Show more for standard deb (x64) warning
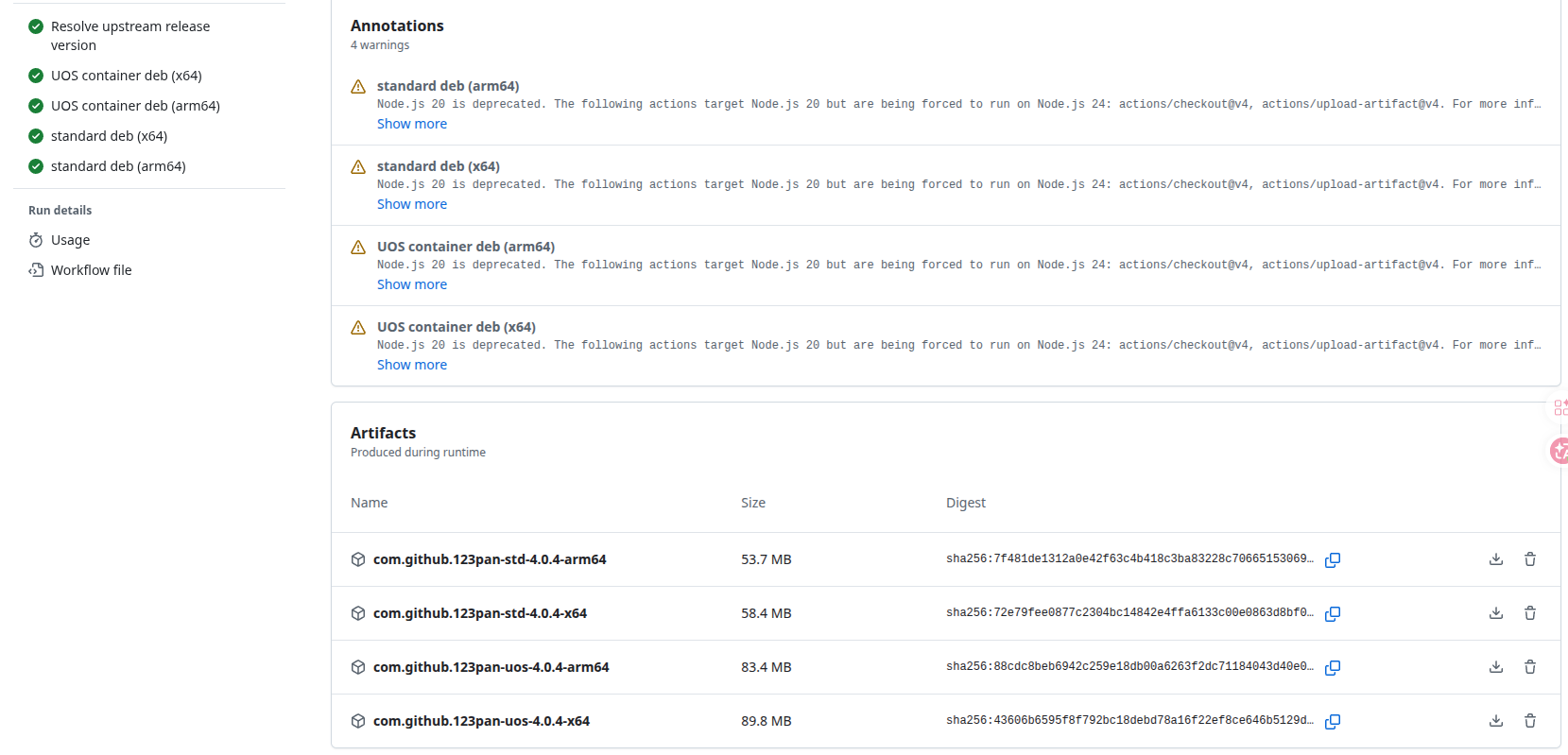The width and height of the screenshot is (1568, 755). (x=412, y=204)
